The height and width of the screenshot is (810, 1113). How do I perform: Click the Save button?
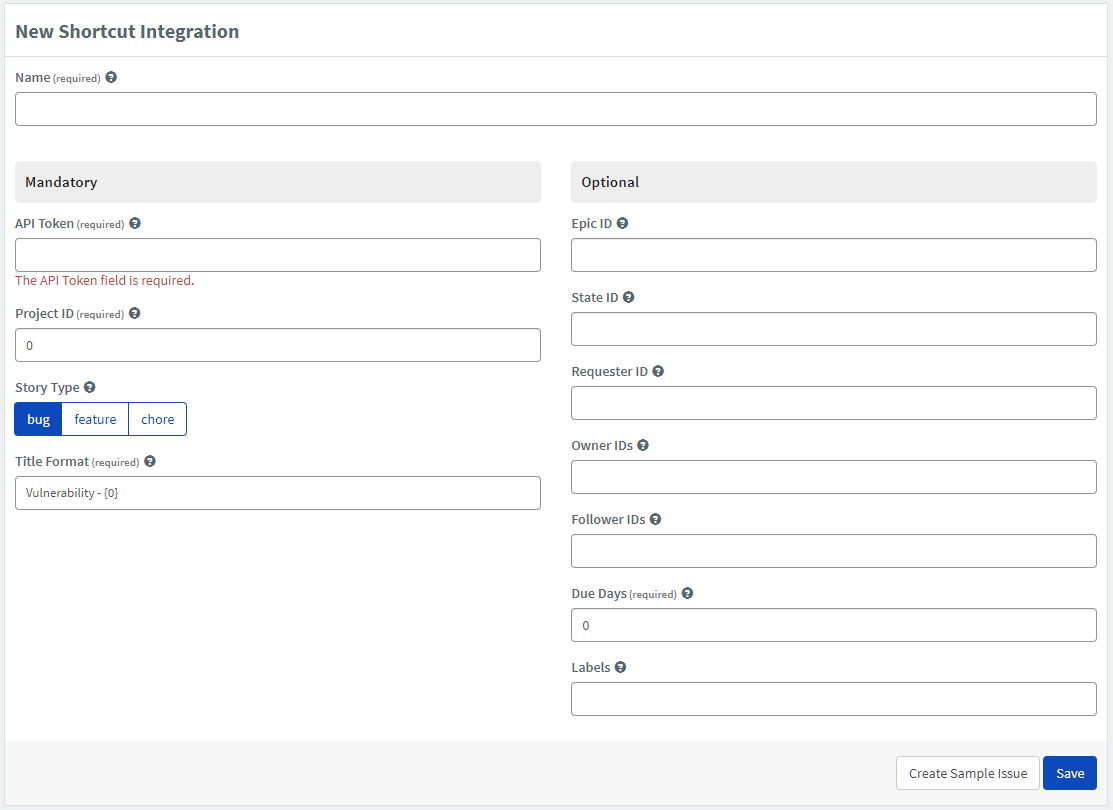[1070, 773]
